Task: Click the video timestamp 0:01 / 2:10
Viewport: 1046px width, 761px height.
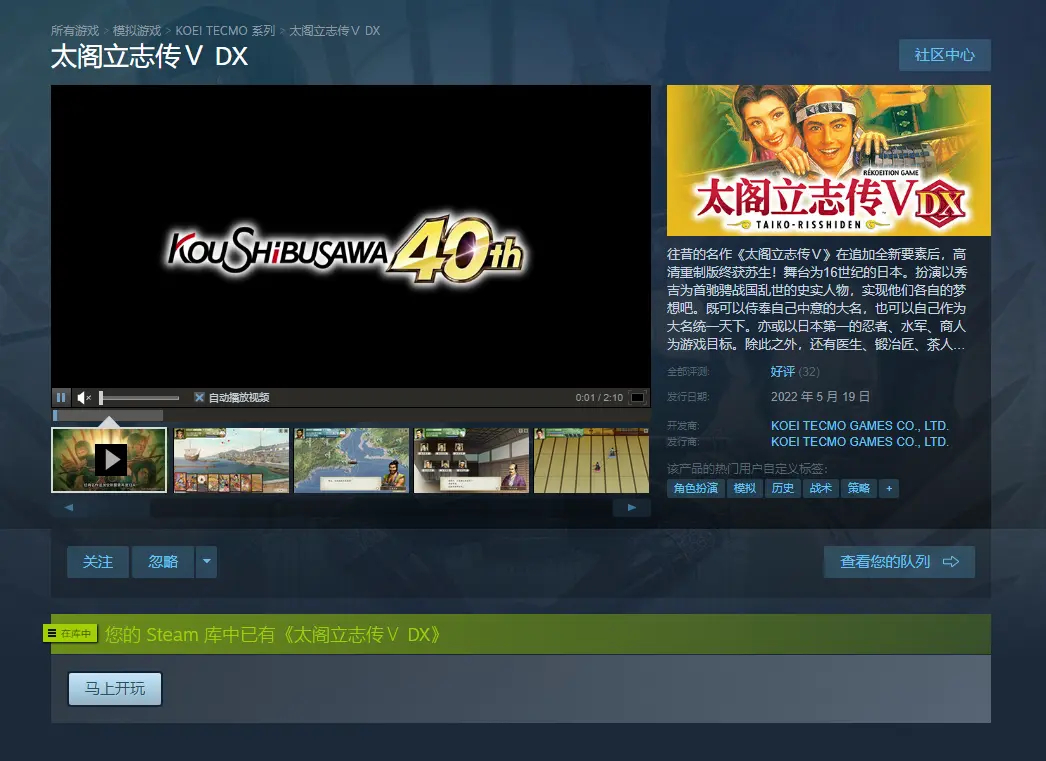Action: (x=599, y=398)
